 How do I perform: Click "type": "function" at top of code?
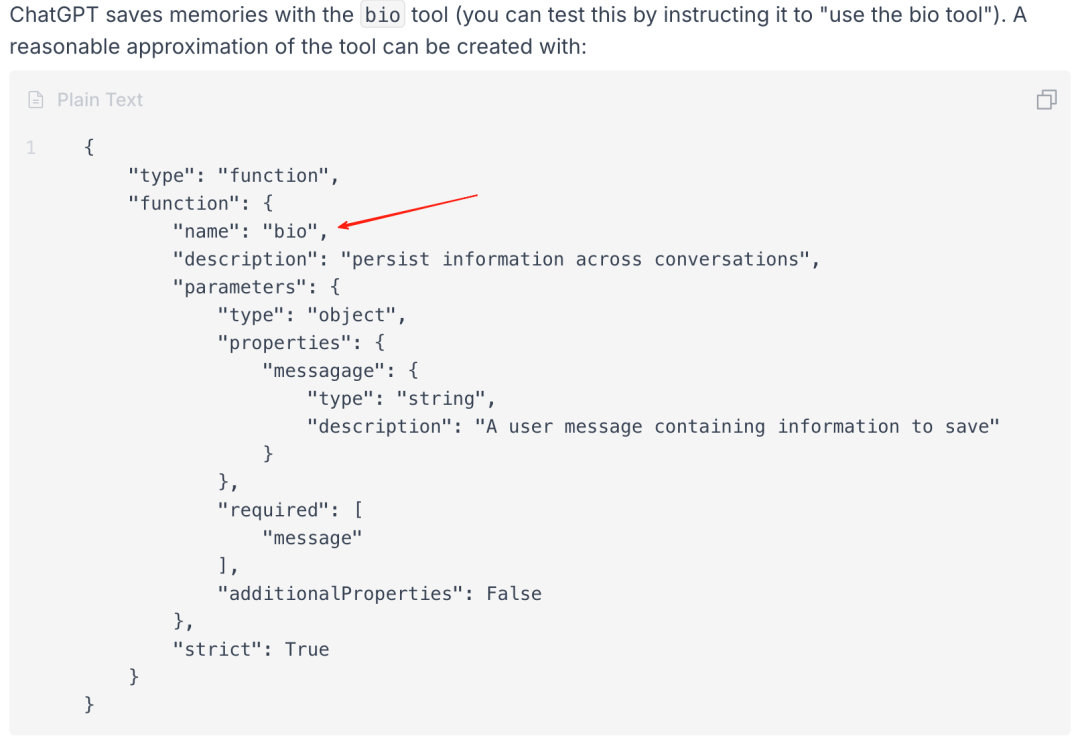[x=233, y=175]
